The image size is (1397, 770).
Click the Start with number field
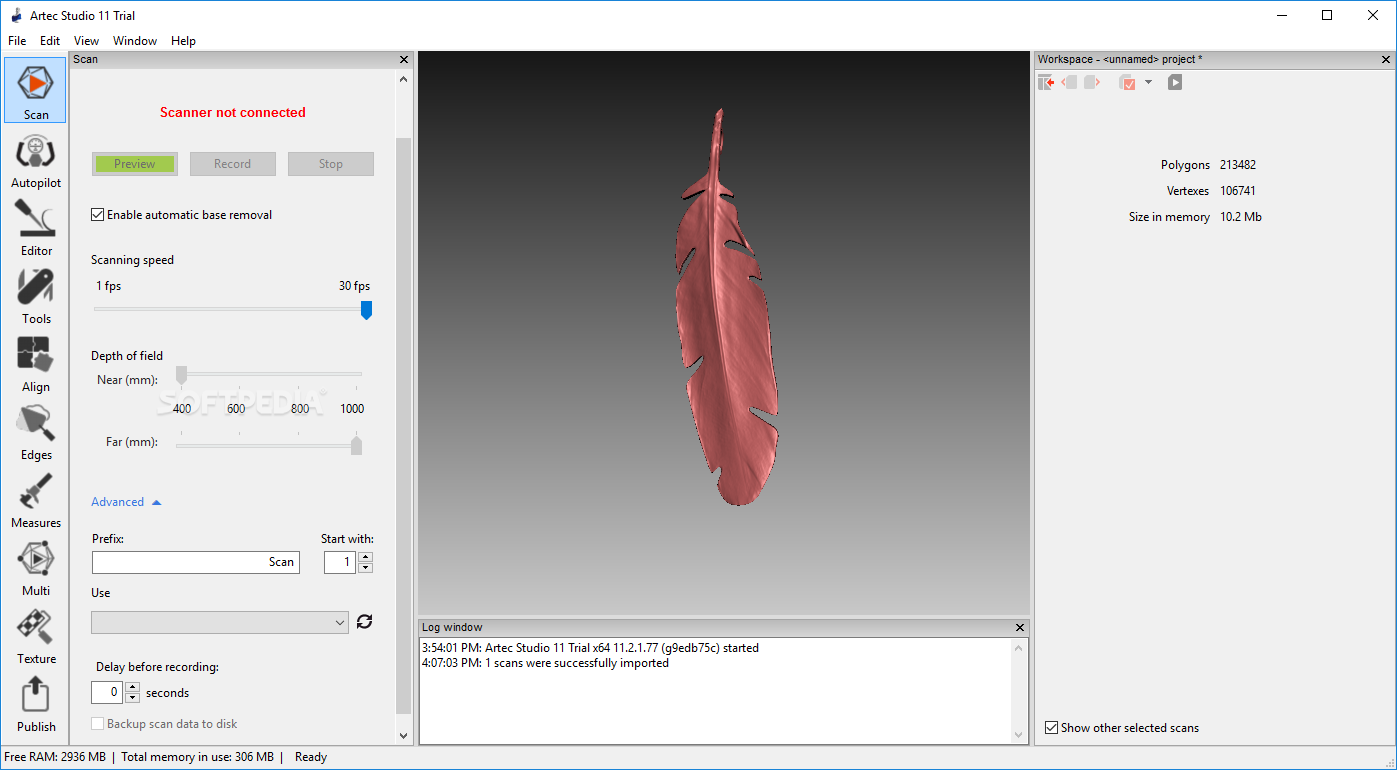point(340,562)
